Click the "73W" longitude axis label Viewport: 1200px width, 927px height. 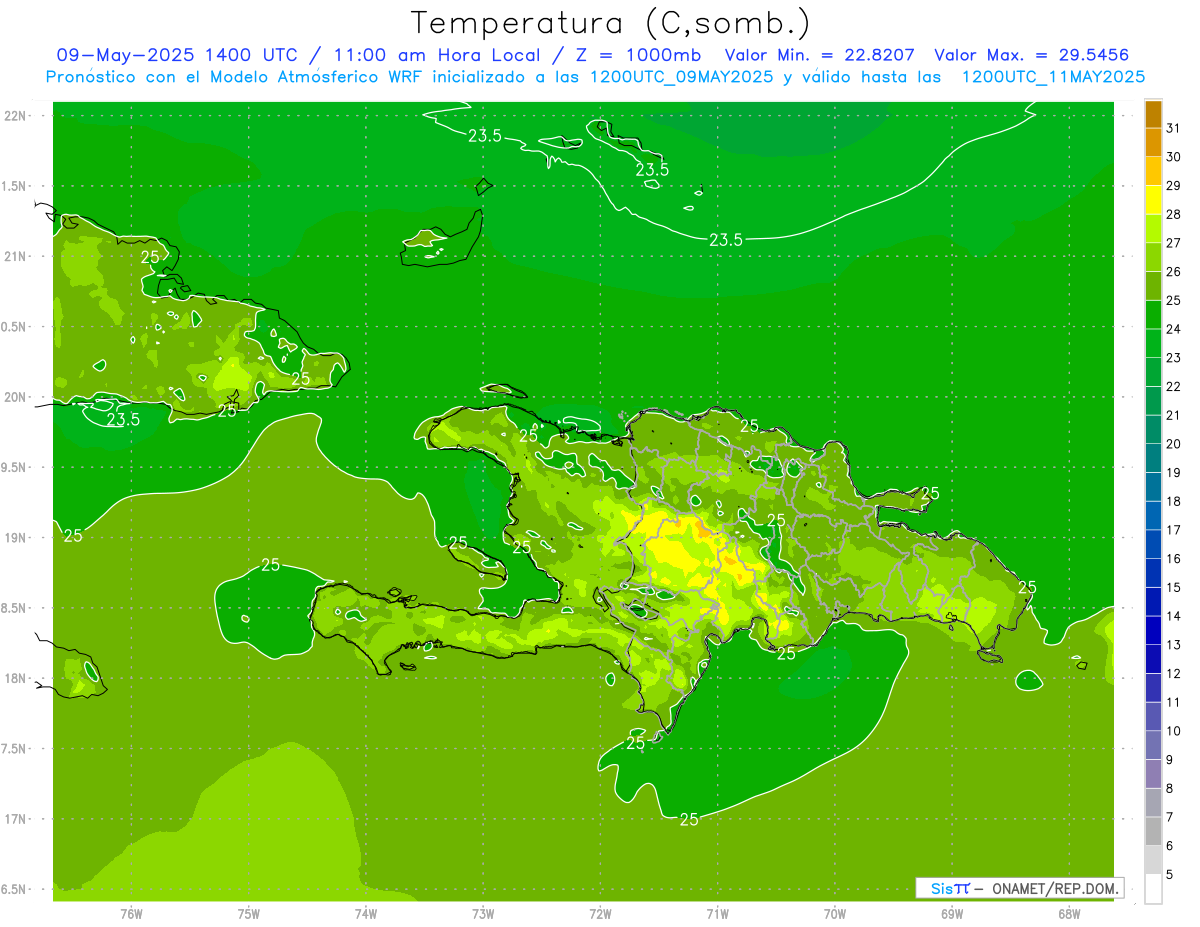click(483, 913)
